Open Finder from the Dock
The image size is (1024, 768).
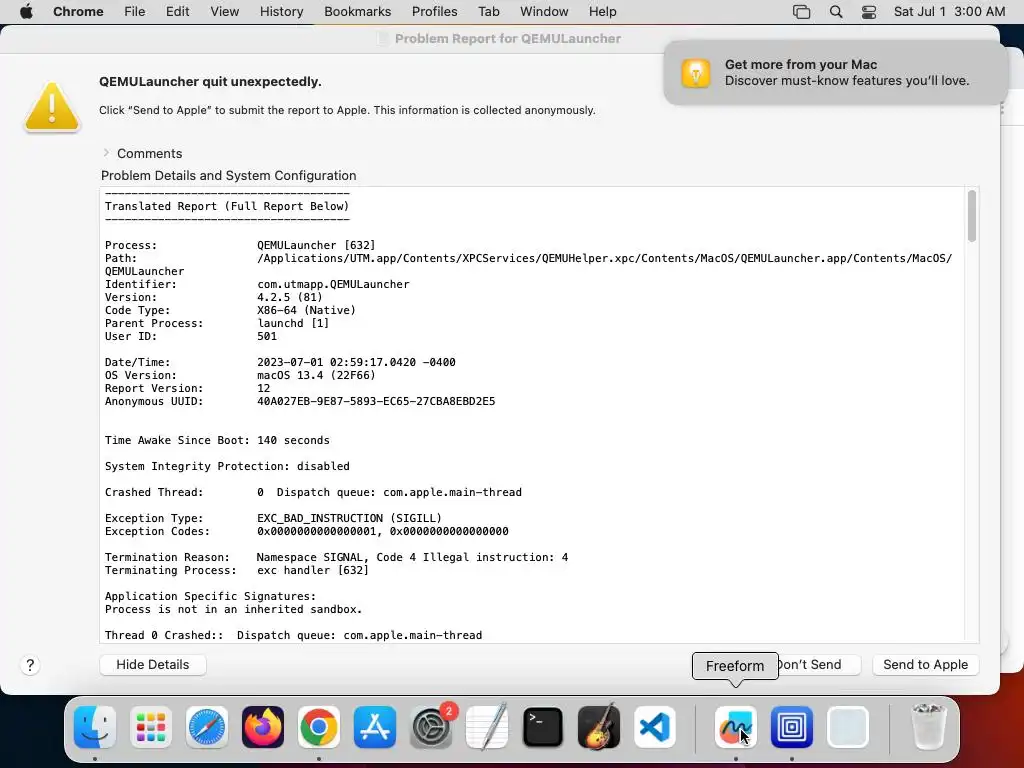point(95,727)
